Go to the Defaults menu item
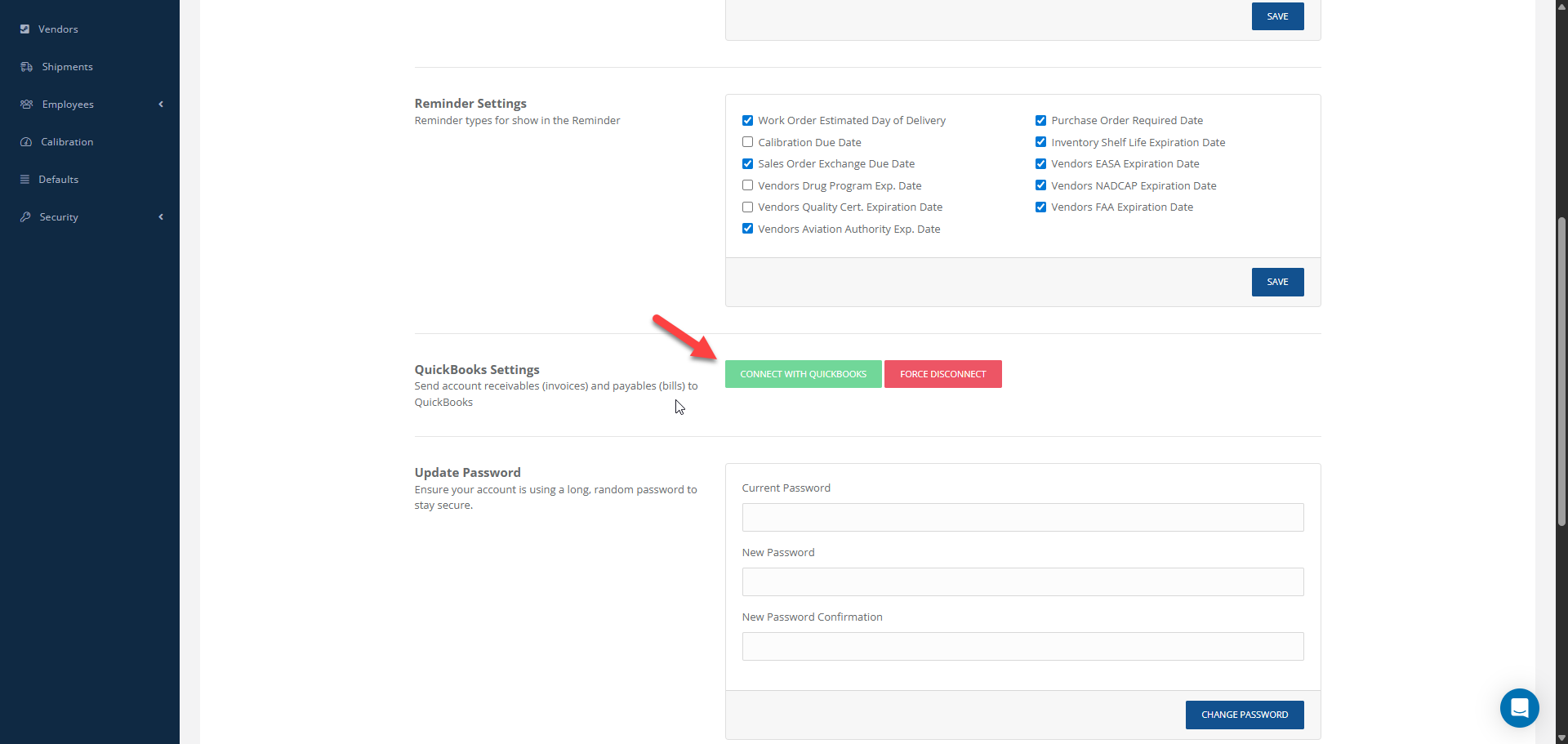This screenshot has width=1568, height=744. (59, 180)
